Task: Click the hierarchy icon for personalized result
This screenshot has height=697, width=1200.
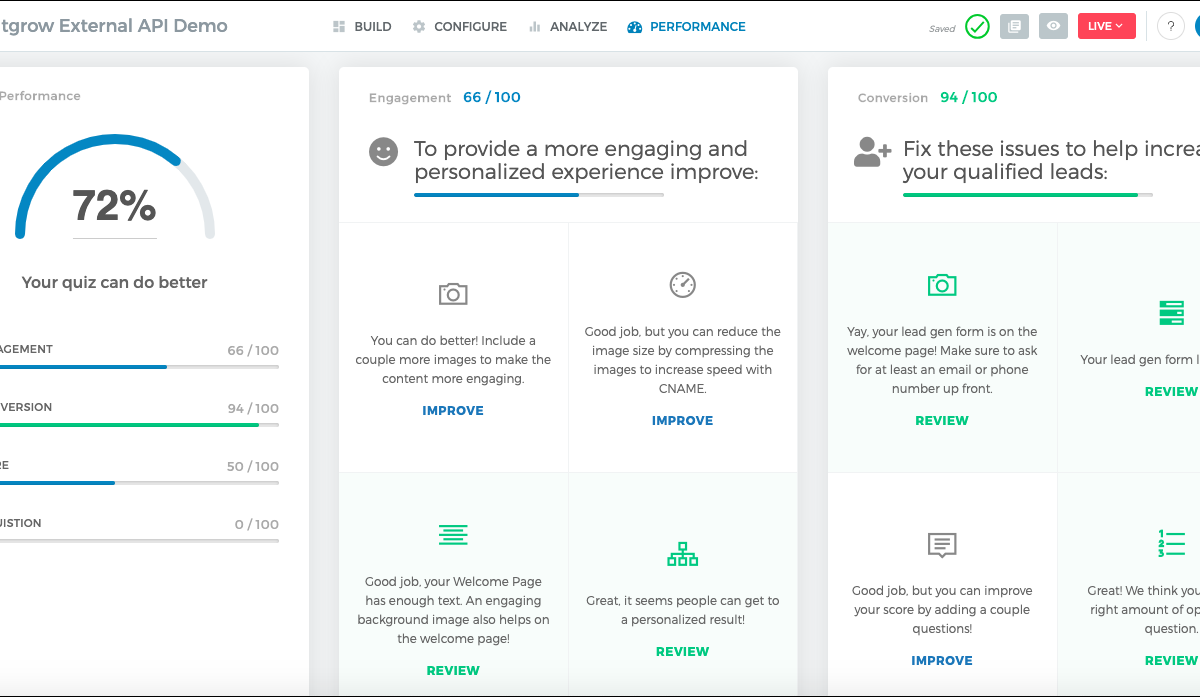Action: point(682,555)
